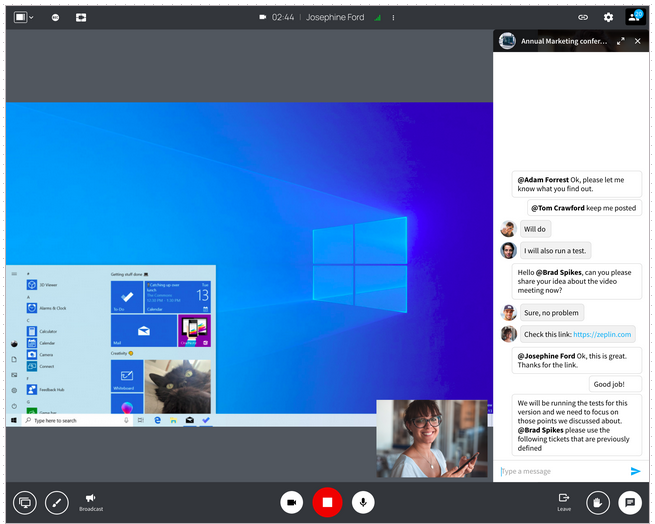Open Connect in Start menu list

click(x=41, y=366)
